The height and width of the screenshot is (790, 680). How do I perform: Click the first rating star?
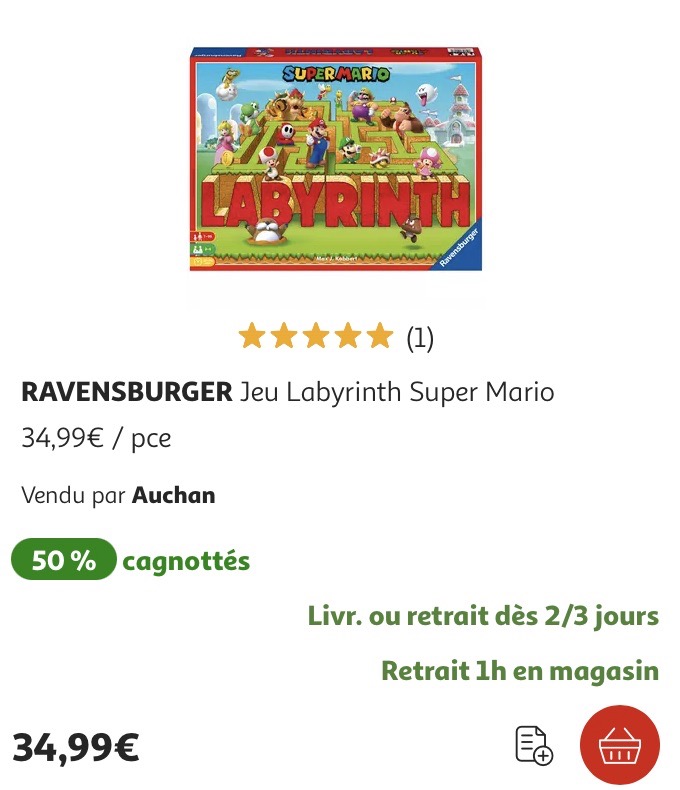[x=251, y=337]
